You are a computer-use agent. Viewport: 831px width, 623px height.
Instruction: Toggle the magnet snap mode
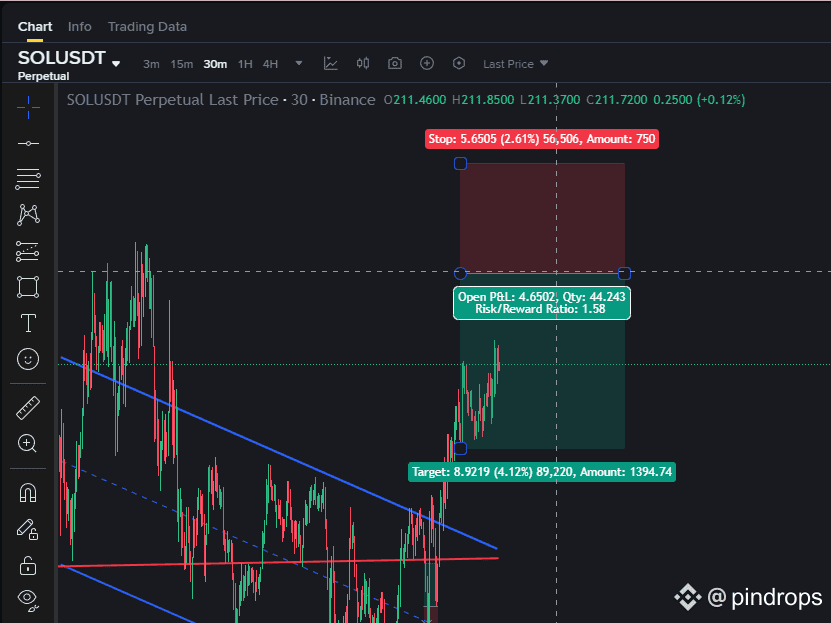pos(28,493)
